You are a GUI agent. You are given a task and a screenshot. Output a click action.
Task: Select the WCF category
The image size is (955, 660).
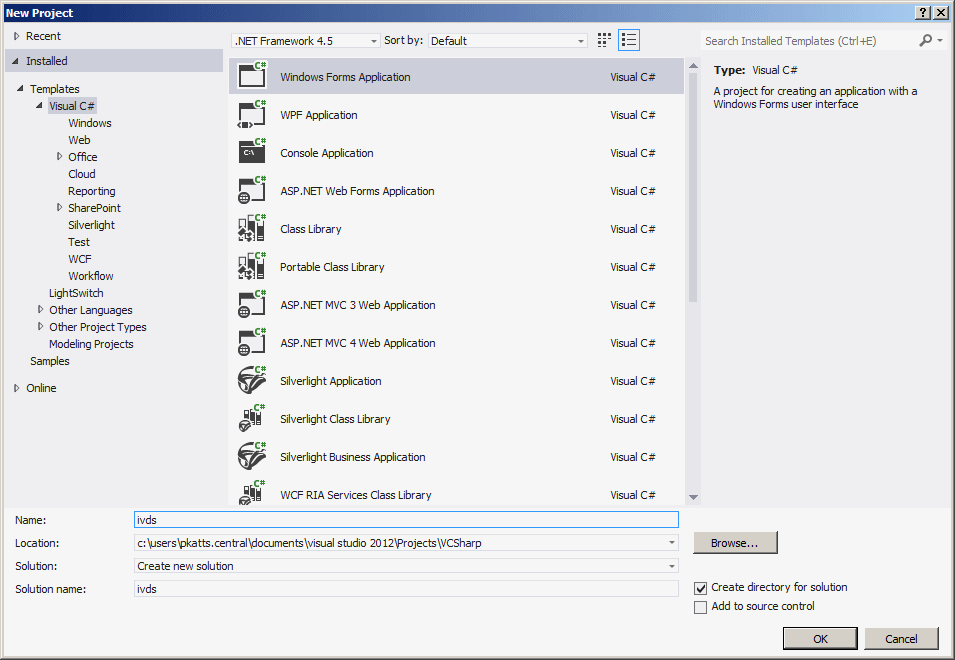pyautogui.click(x=80, y=259)
